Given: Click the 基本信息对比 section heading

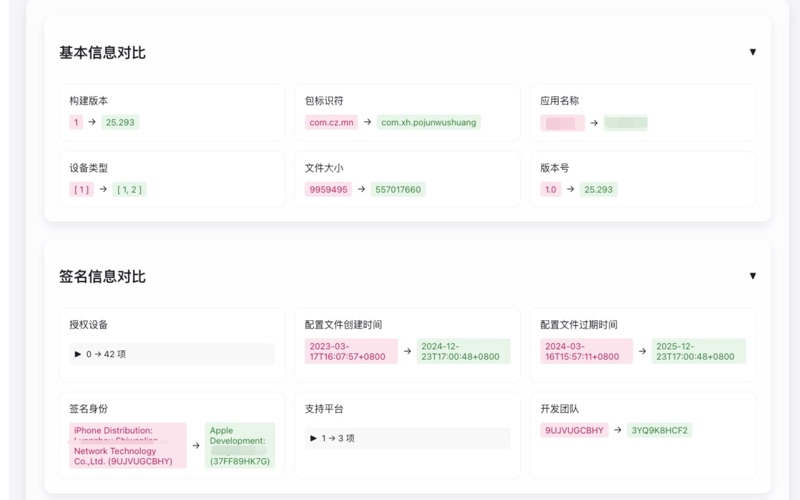Looking at the screenshot, I should (x=102, y=53).
